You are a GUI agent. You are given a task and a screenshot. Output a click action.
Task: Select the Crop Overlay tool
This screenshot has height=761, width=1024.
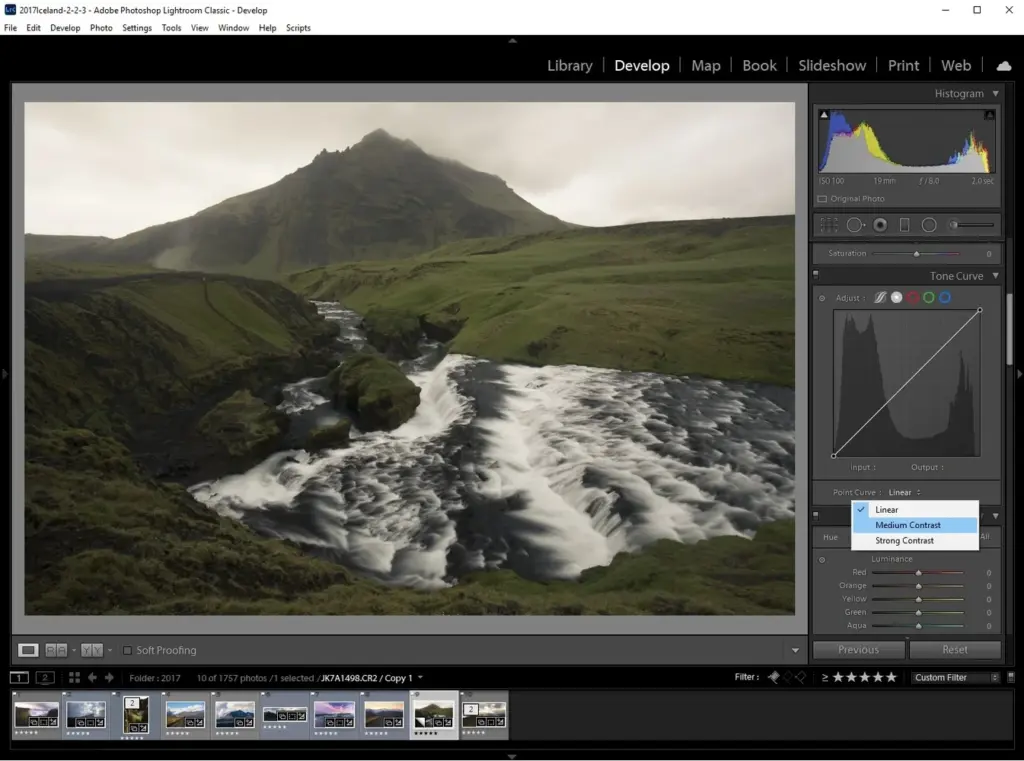pyautogui.click(x=829, y=225)
